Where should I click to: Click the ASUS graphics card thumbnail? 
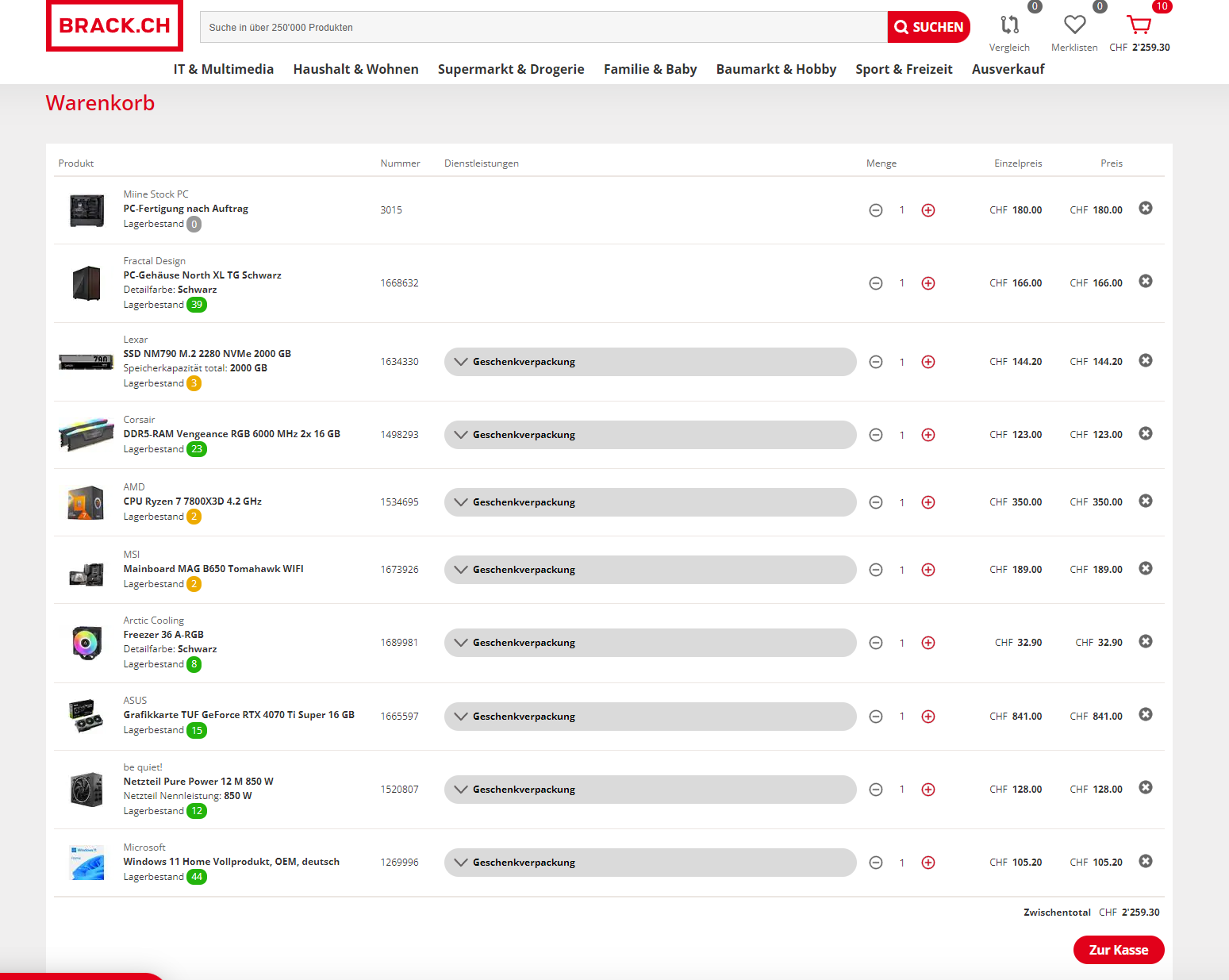pyautogui.click(x=86, y=716)
